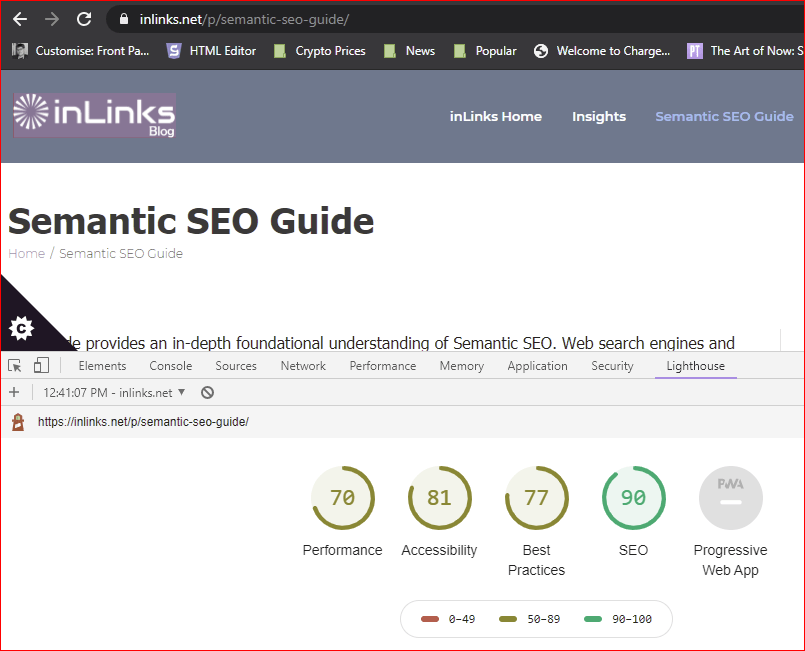The height and width of the screenshot is (651, 805).
Task: Click the Semantic SEO Guide page heading
Action: [191, 221]
